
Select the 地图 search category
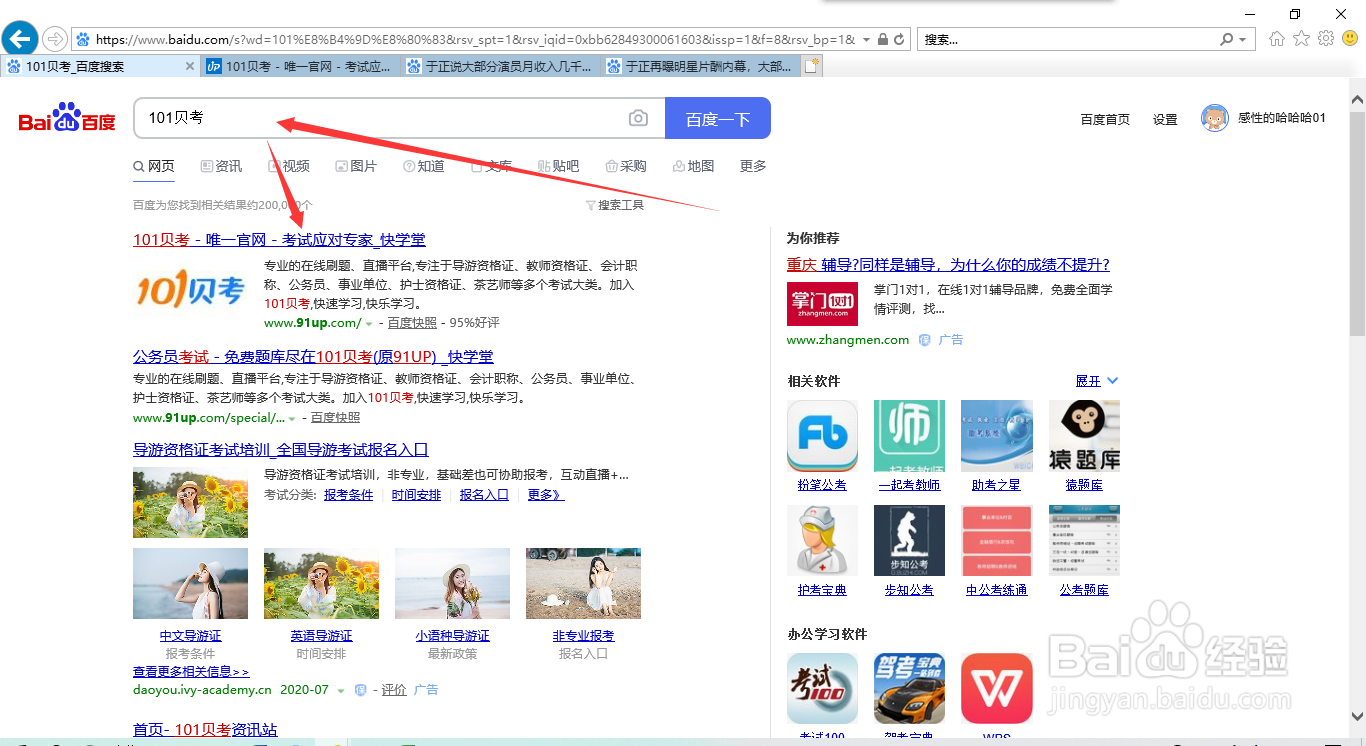click(x=694, y=166)
